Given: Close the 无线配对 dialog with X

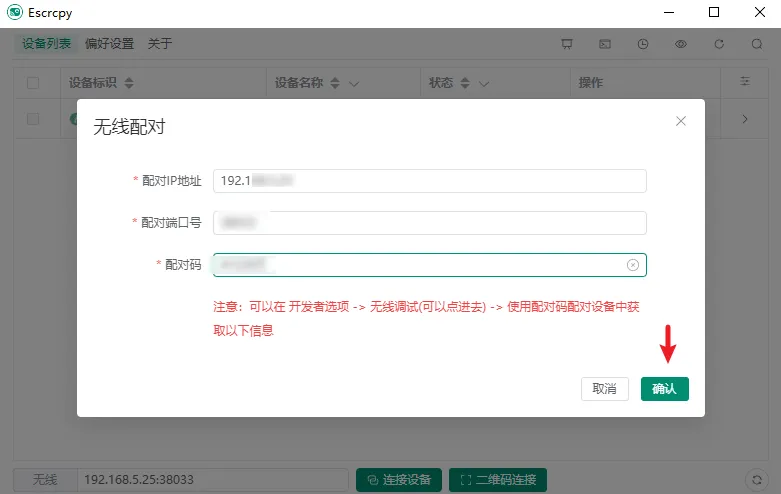Looking at the screenshot, I should point(681,121).
